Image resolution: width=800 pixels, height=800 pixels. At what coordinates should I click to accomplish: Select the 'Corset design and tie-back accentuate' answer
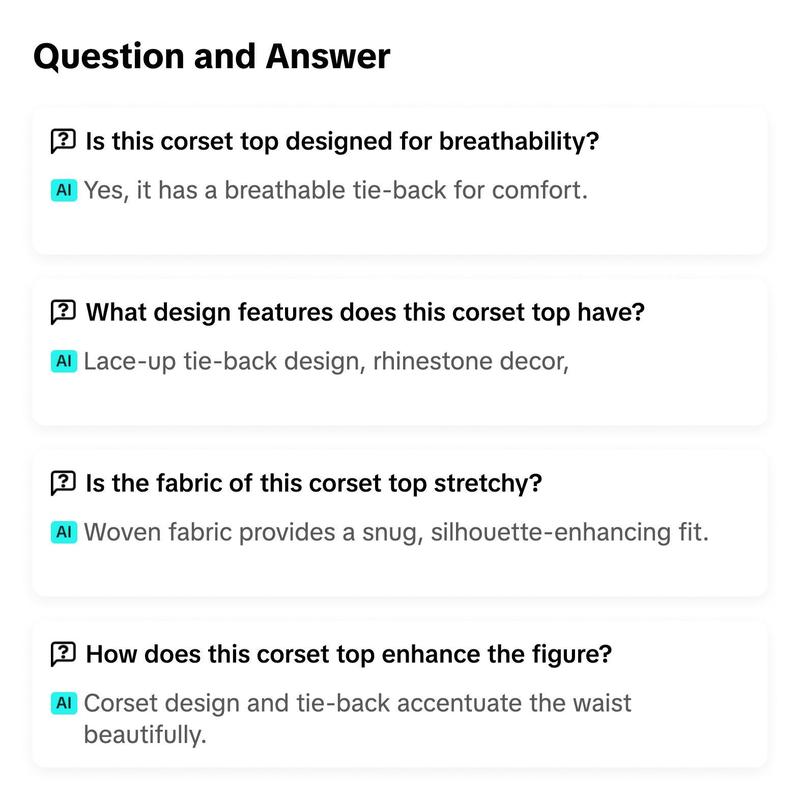pos(358,719)
